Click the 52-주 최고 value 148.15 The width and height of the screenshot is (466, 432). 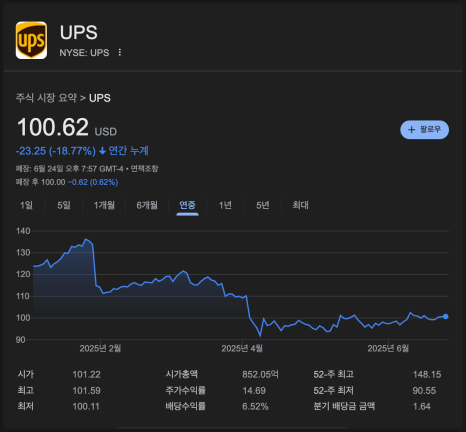(x=427, y=374)
